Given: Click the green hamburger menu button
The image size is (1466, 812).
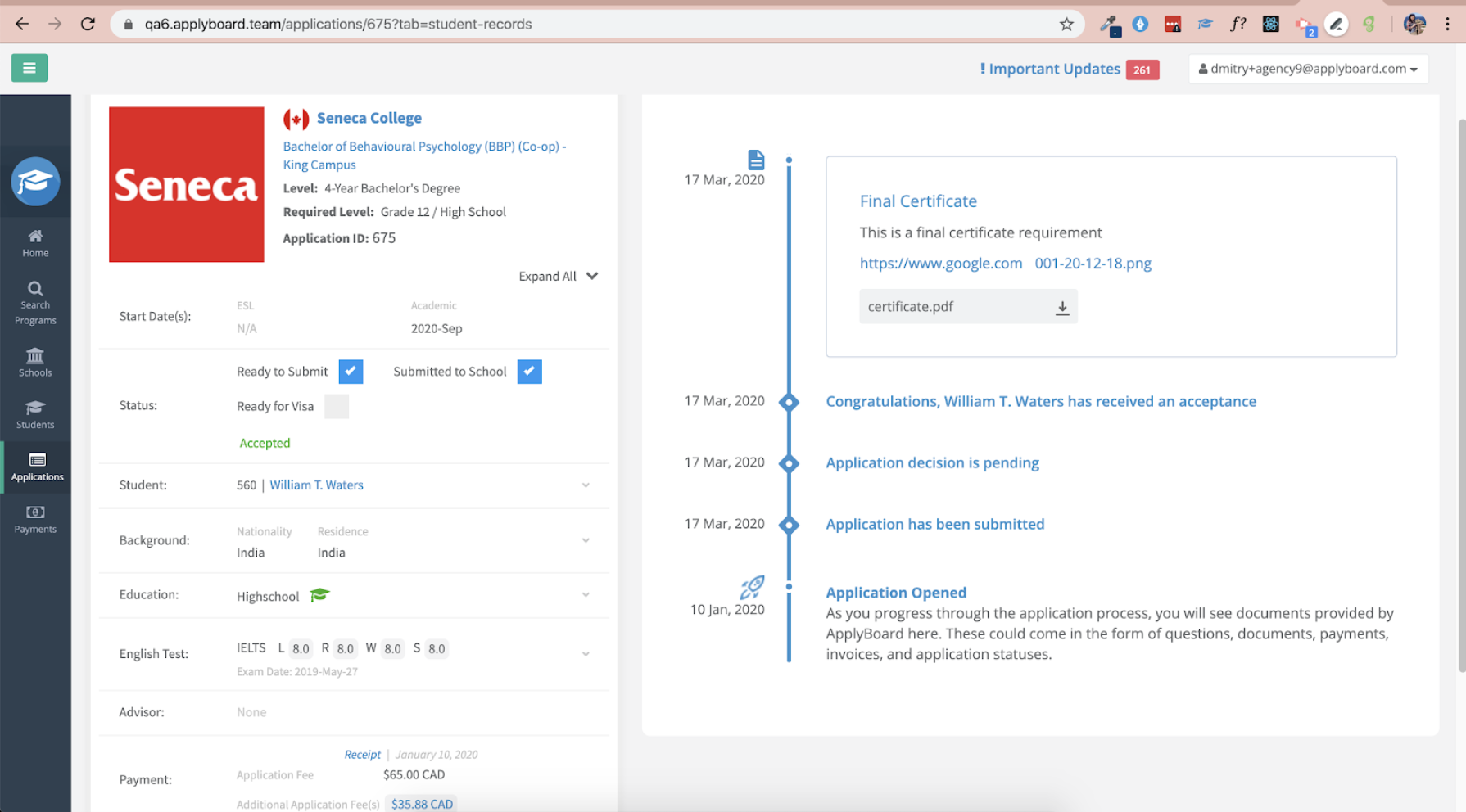Looking at the screenshot, I should tap(29, 68).
